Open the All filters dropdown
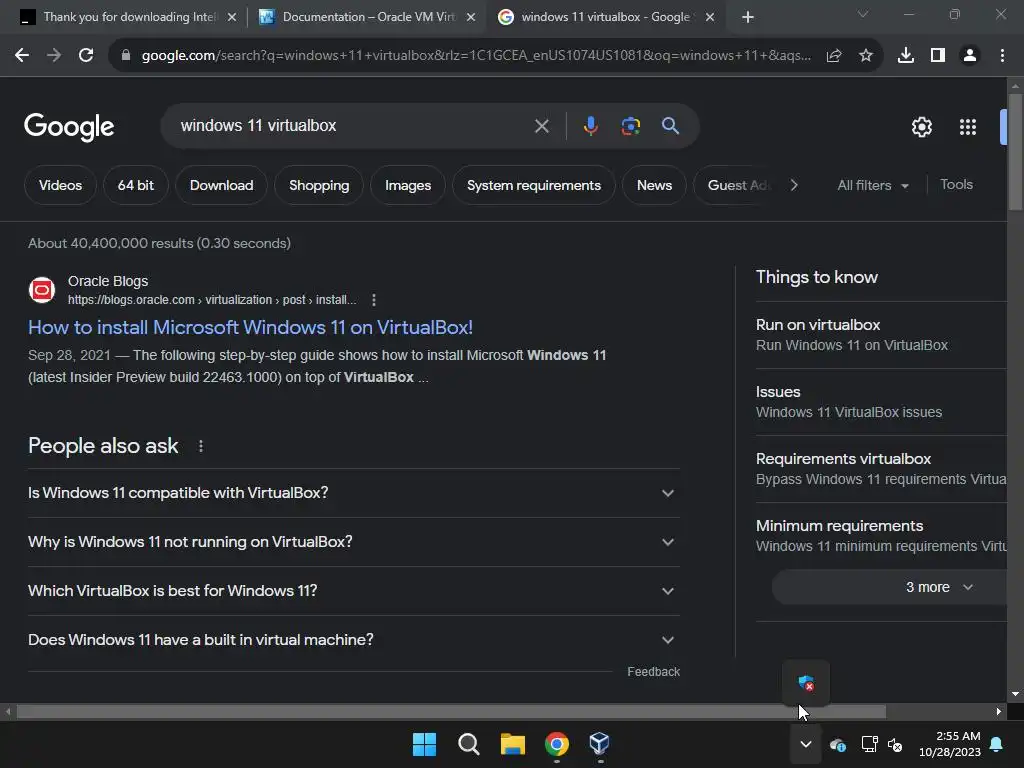The height and width of the screenshot is (768, 1024). click(x=873, y=185)
